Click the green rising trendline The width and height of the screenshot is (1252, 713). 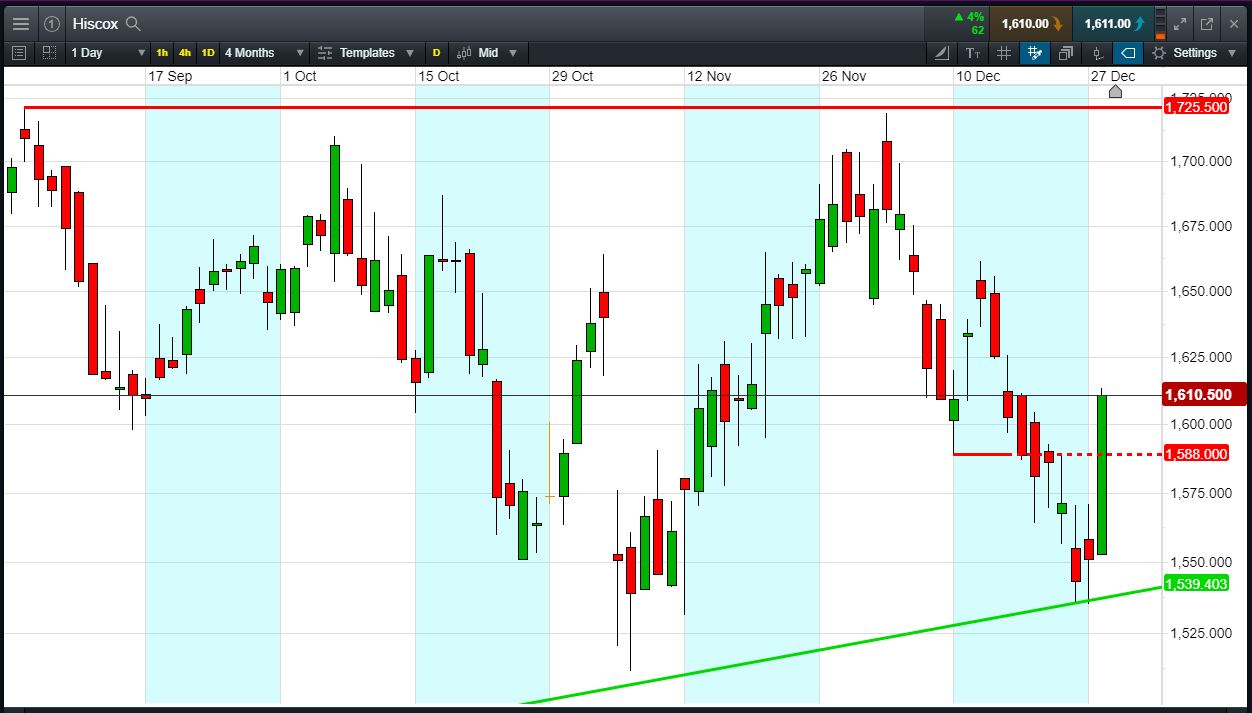coord(840,644)
